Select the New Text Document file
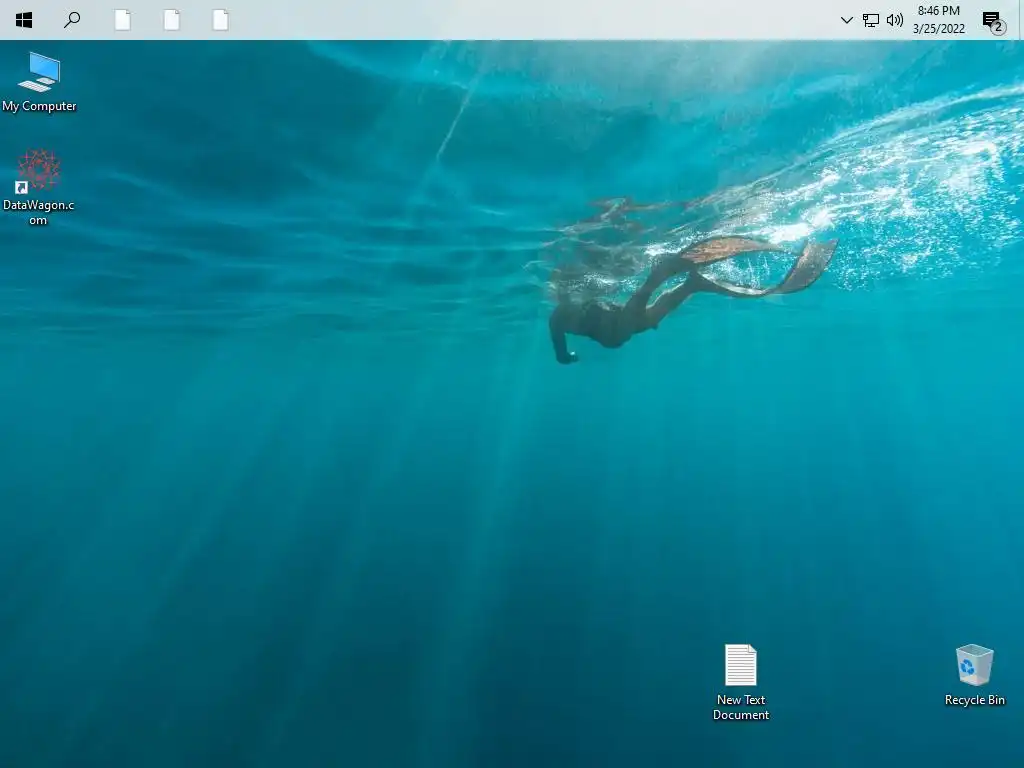1024x768 pixels. (741, 682)
